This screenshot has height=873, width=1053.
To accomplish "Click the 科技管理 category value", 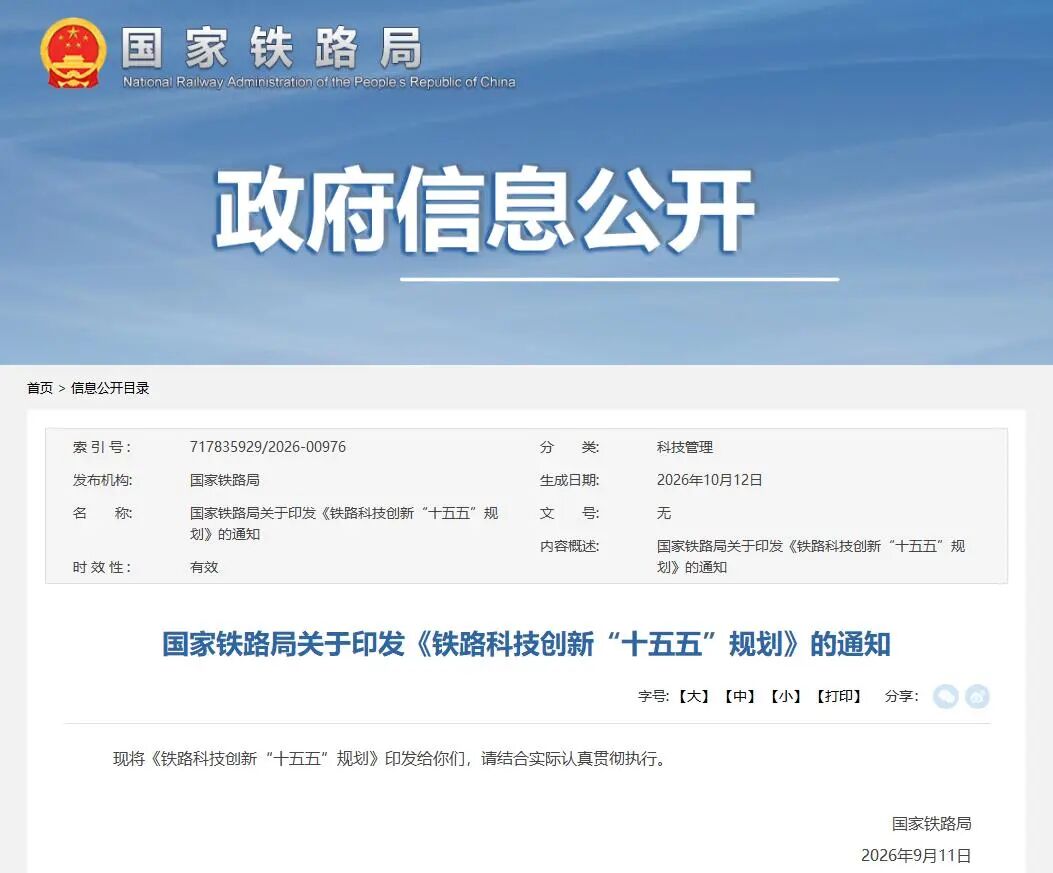I will coord(685,447).
